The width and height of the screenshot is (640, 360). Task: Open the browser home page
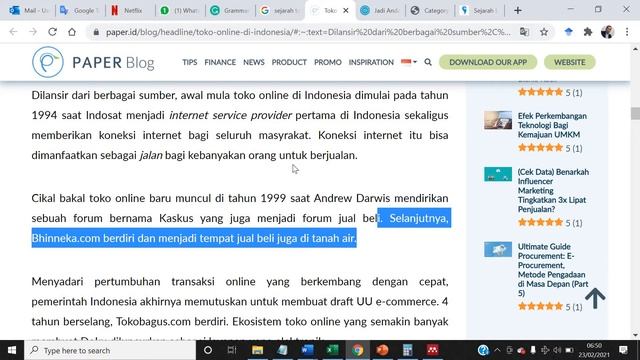tap(72, 32)
